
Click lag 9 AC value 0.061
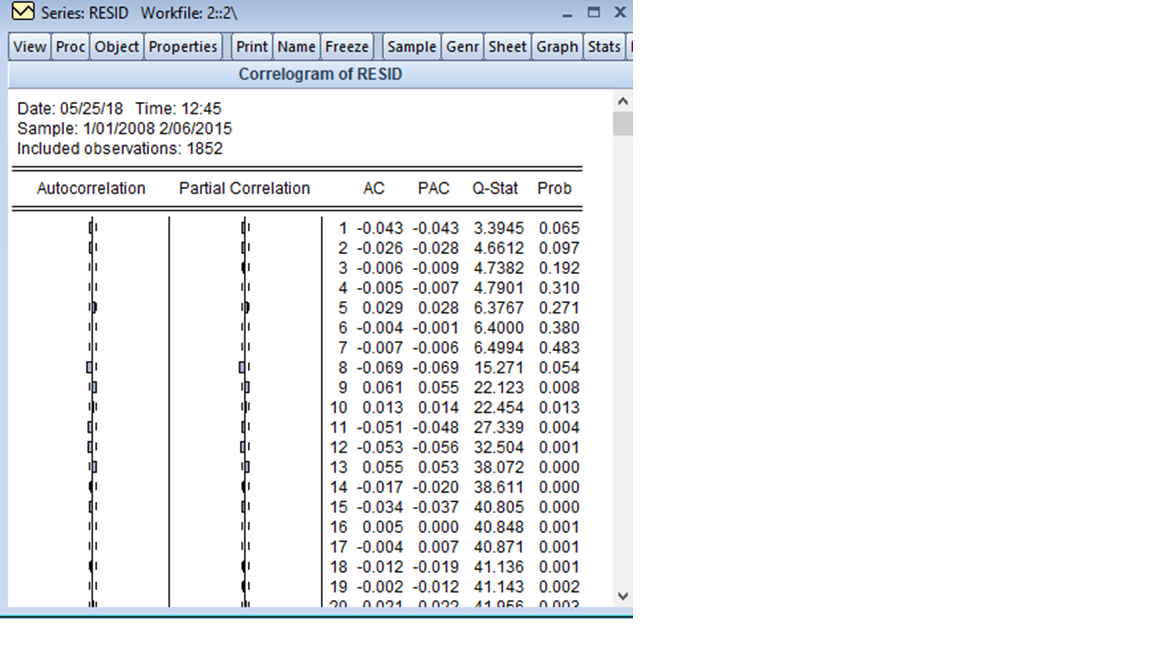coord(382,387)
